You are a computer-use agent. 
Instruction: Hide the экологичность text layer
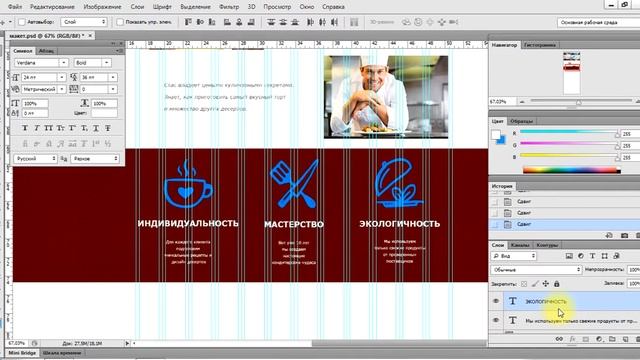pos(496,301)
